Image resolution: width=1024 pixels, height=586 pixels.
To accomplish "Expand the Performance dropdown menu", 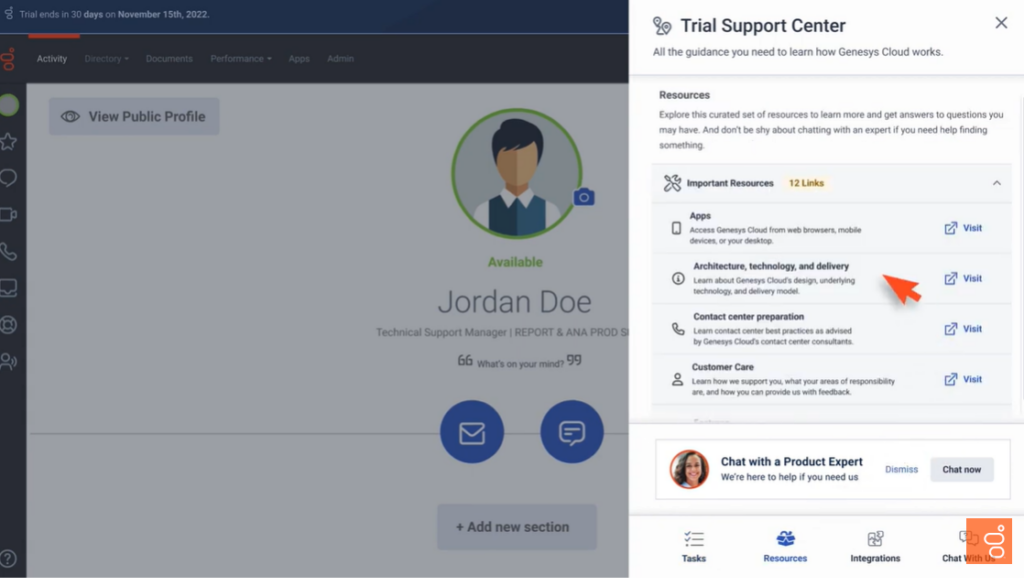I will click(240, 59).
